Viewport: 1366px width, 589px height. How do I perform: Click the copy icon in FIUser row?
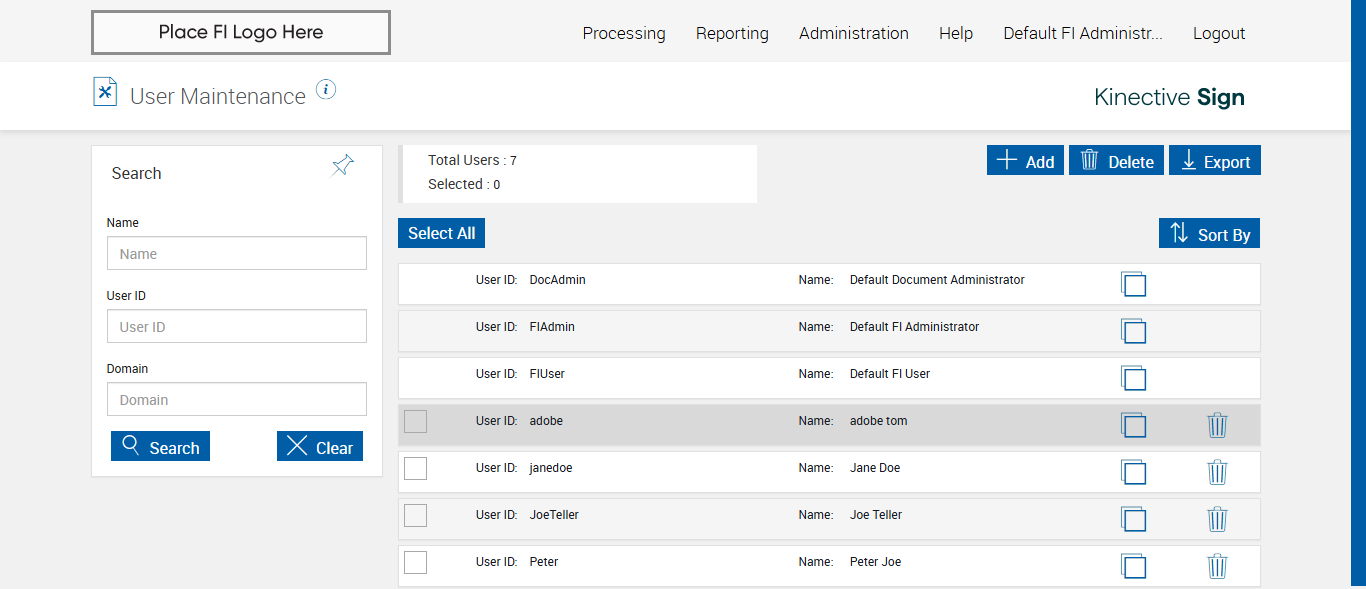coord(1133,378)
